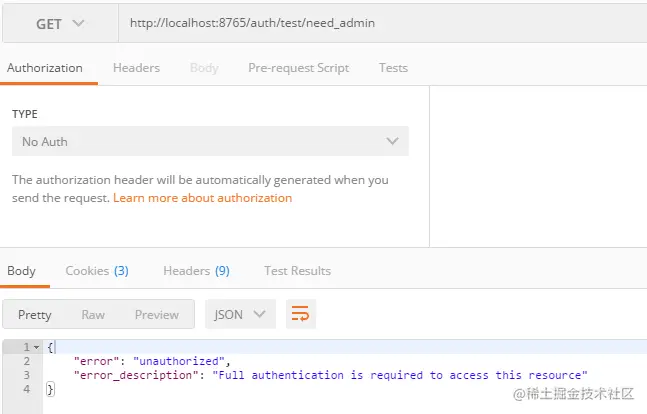Open the GET method dropdown
Viewport: 647px width, 414px height.
(x=60, y=24)
